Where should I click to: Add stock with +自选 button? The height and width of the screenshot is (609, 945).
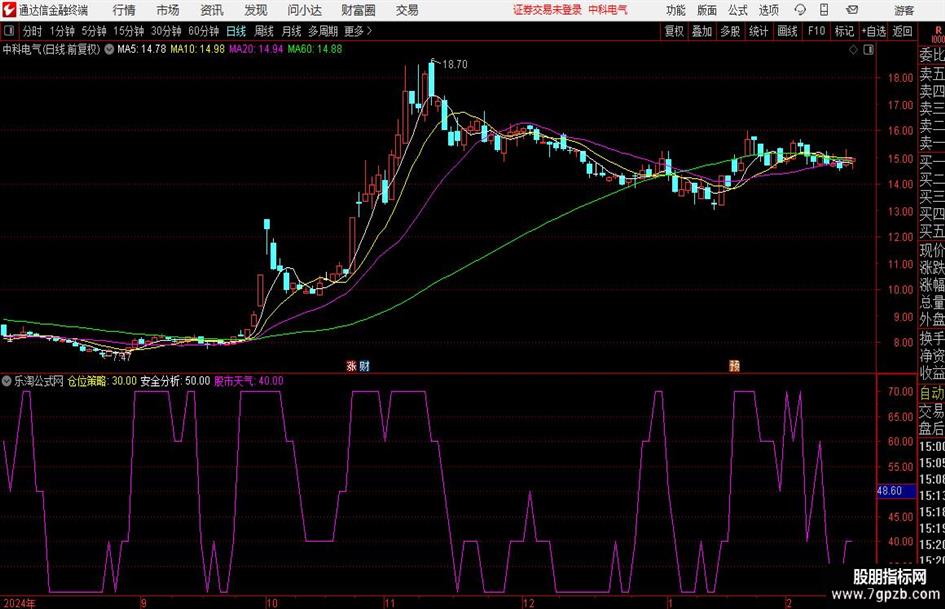(874, 31)
